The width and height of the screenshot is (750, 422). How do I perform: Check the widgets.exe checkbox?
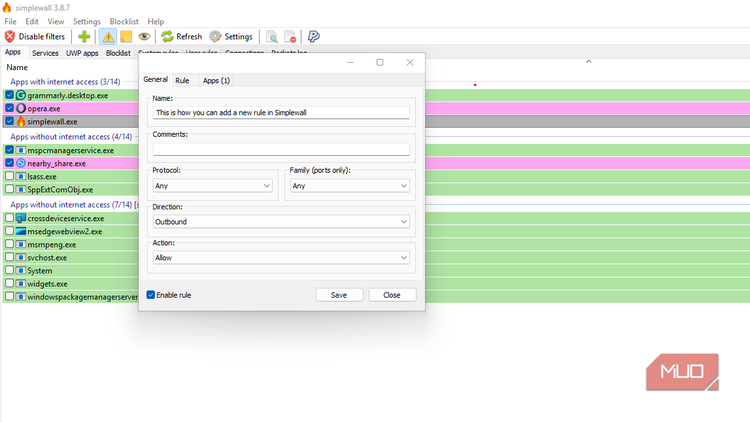click(10, 283)
